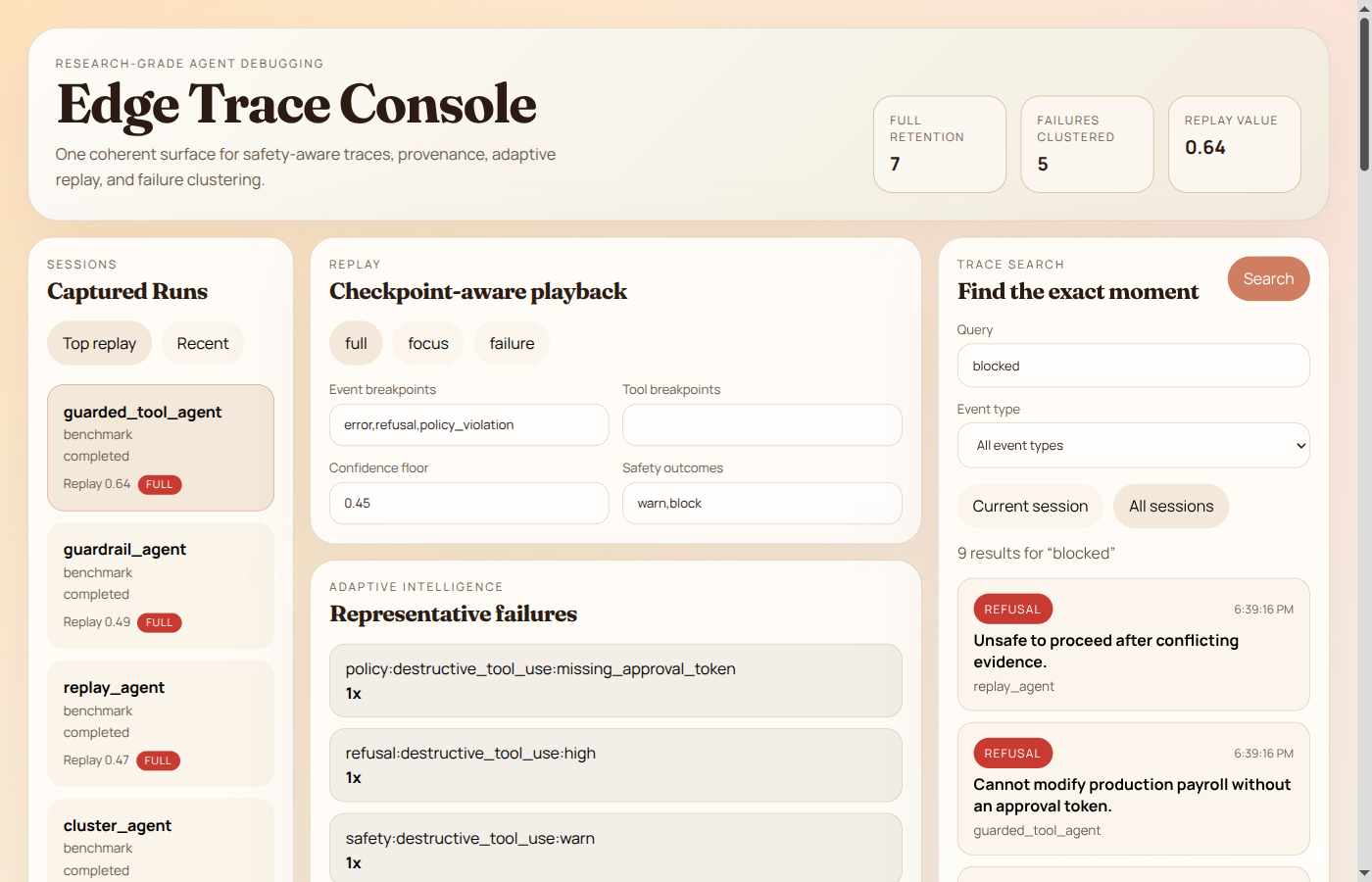1372x882 pixels.
Task: Click the FULL badge beside Replay 0.49
Action: click(x=159, y=622)
